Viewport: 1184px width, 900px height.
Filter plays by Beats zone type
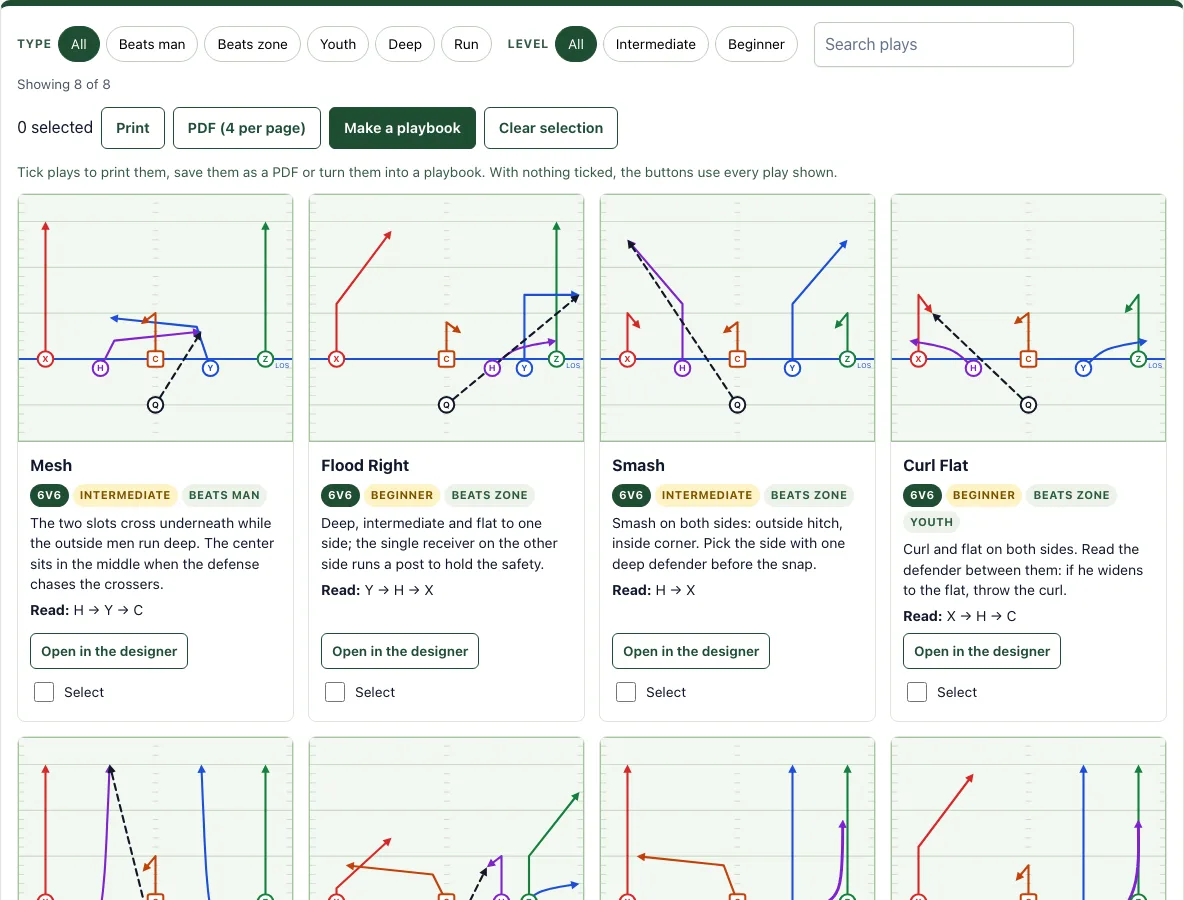click(x=252, y=45)
